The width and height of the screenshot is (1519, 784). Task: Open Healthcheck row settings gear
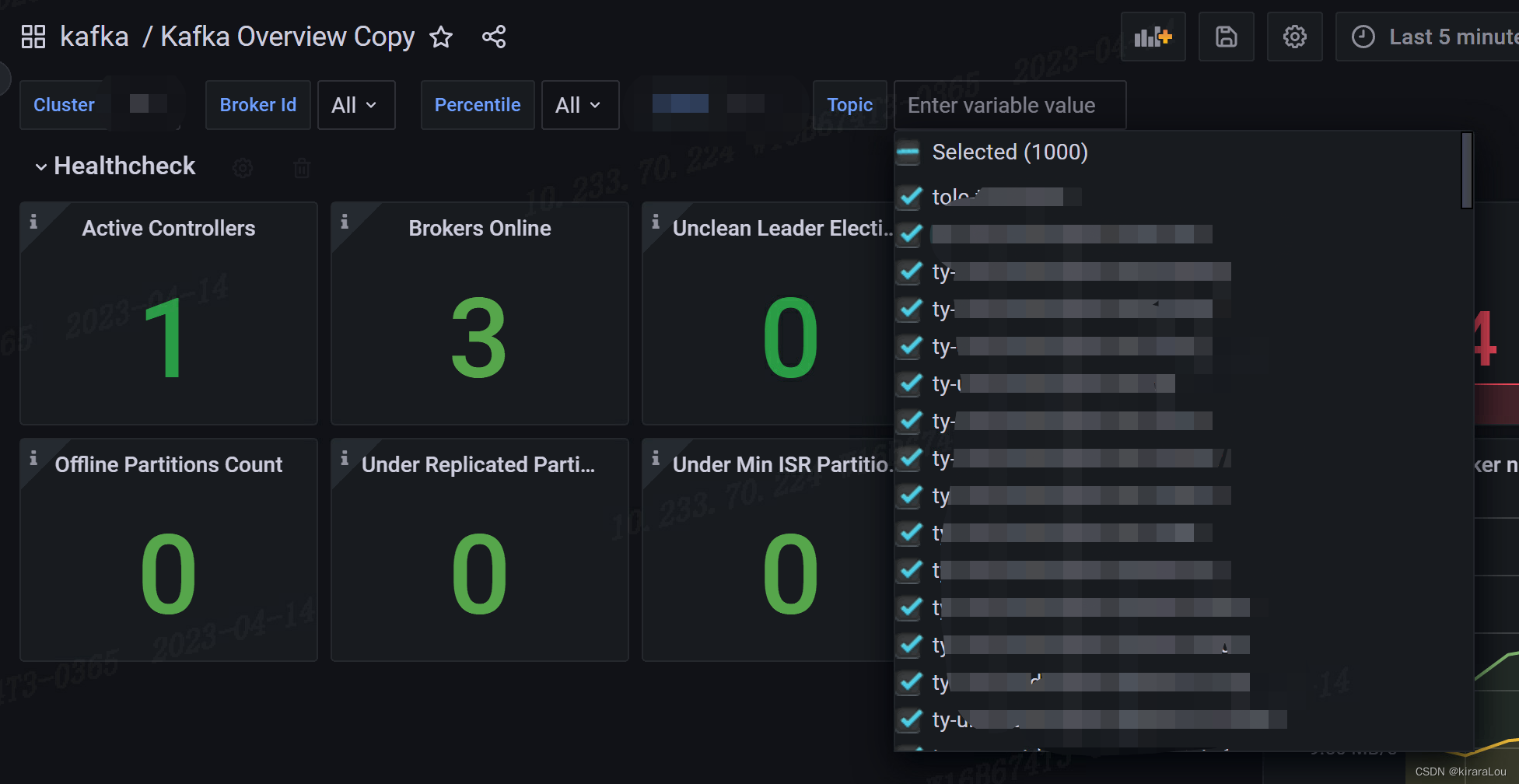243,167
